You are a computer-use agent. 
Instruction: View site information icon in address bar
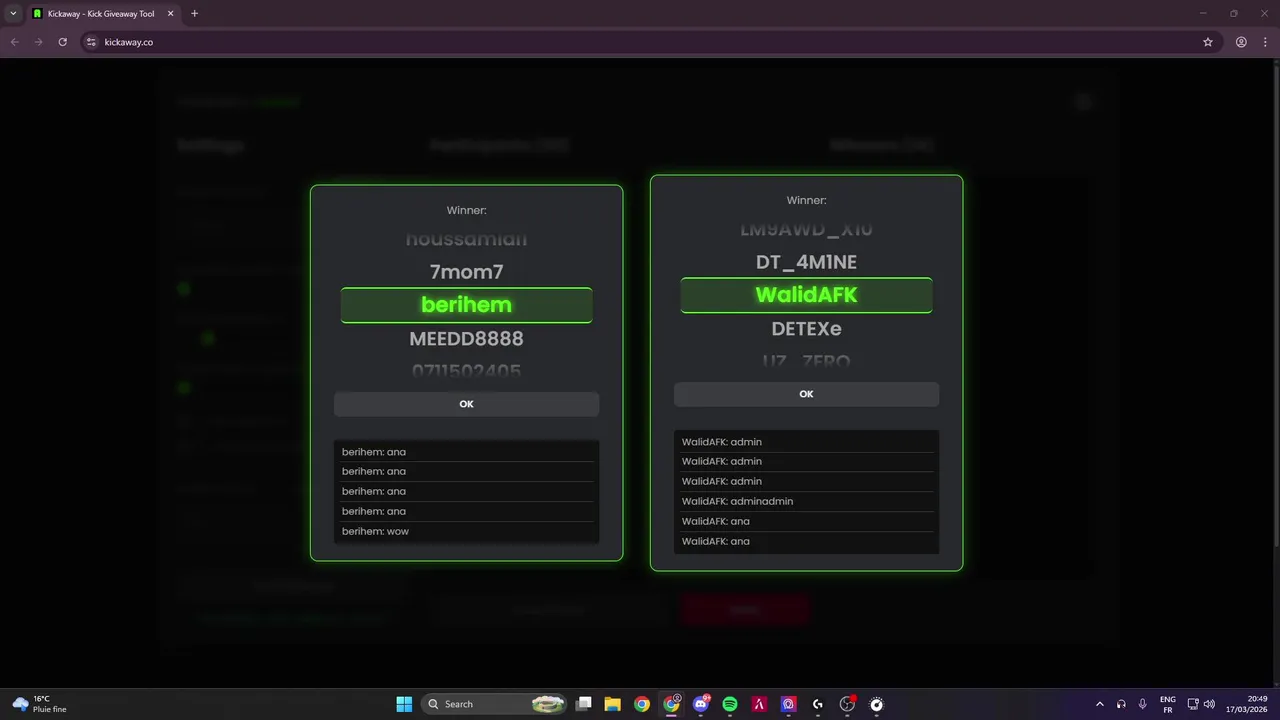point(91,42)
